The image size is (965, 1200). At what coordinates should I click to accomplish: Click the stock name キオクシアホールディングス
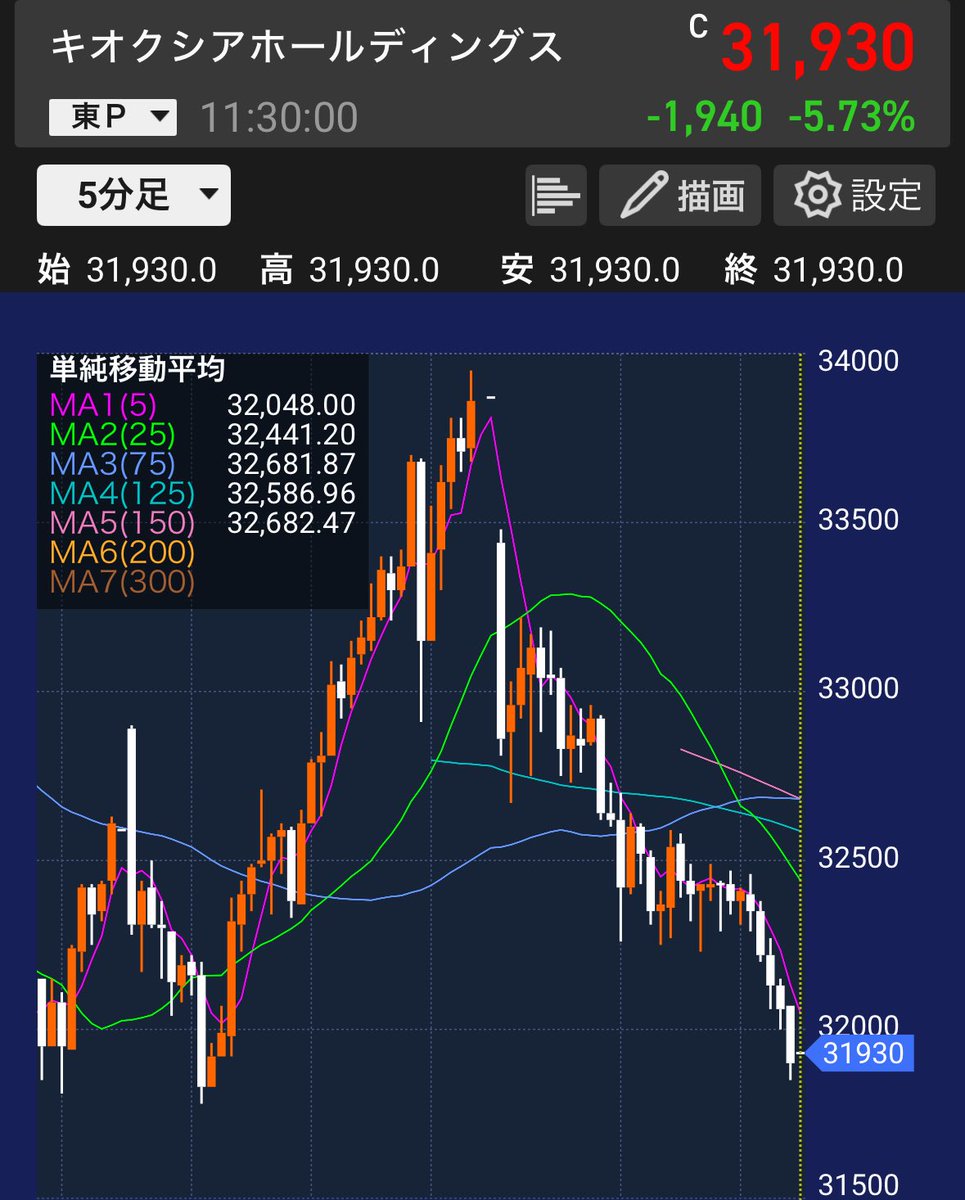pyautogui.click(x=306, y=47)
